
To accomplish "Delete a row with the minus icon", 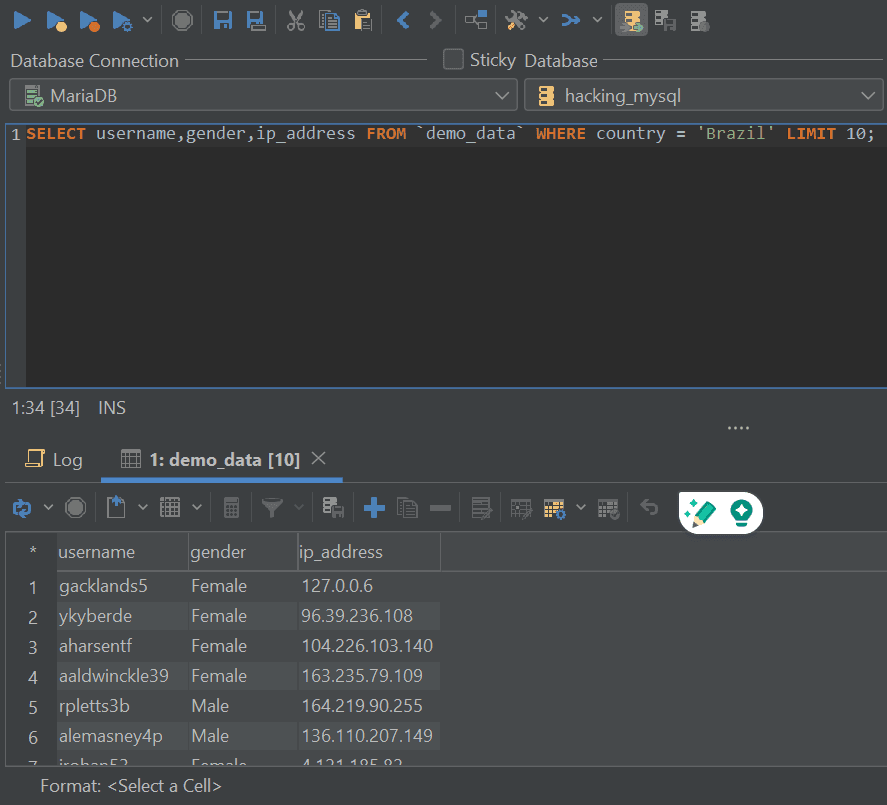I will point(441,508).
